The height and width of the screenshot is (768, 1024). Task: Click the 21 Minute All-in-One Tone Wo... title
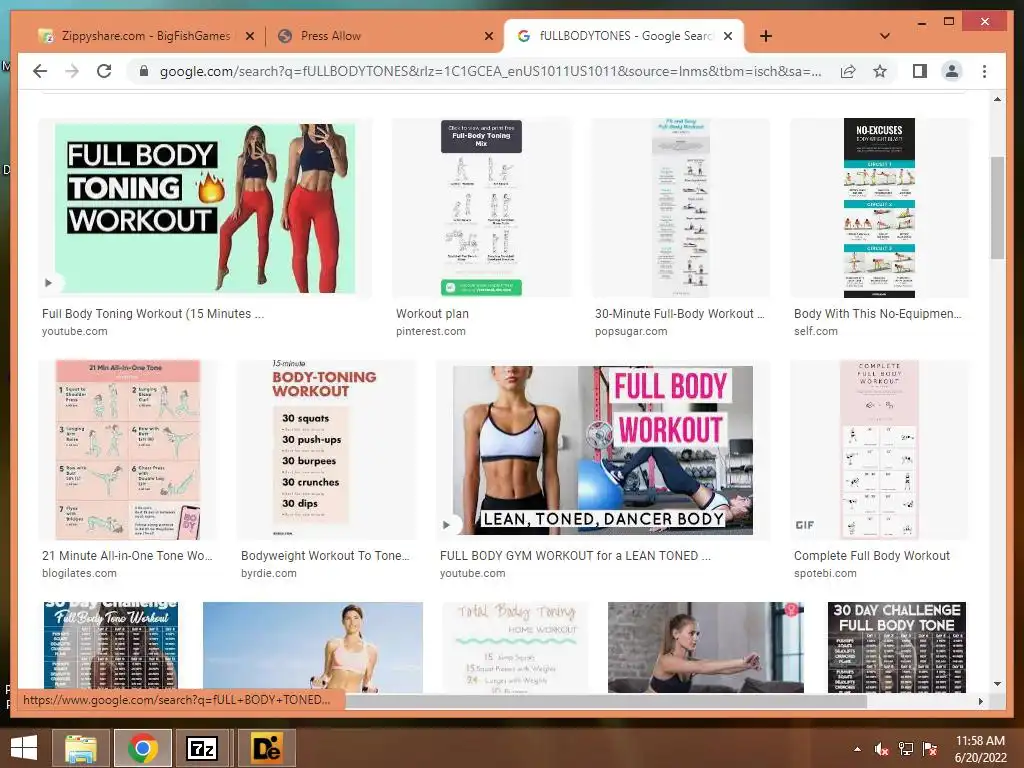(x=127, y=556)
